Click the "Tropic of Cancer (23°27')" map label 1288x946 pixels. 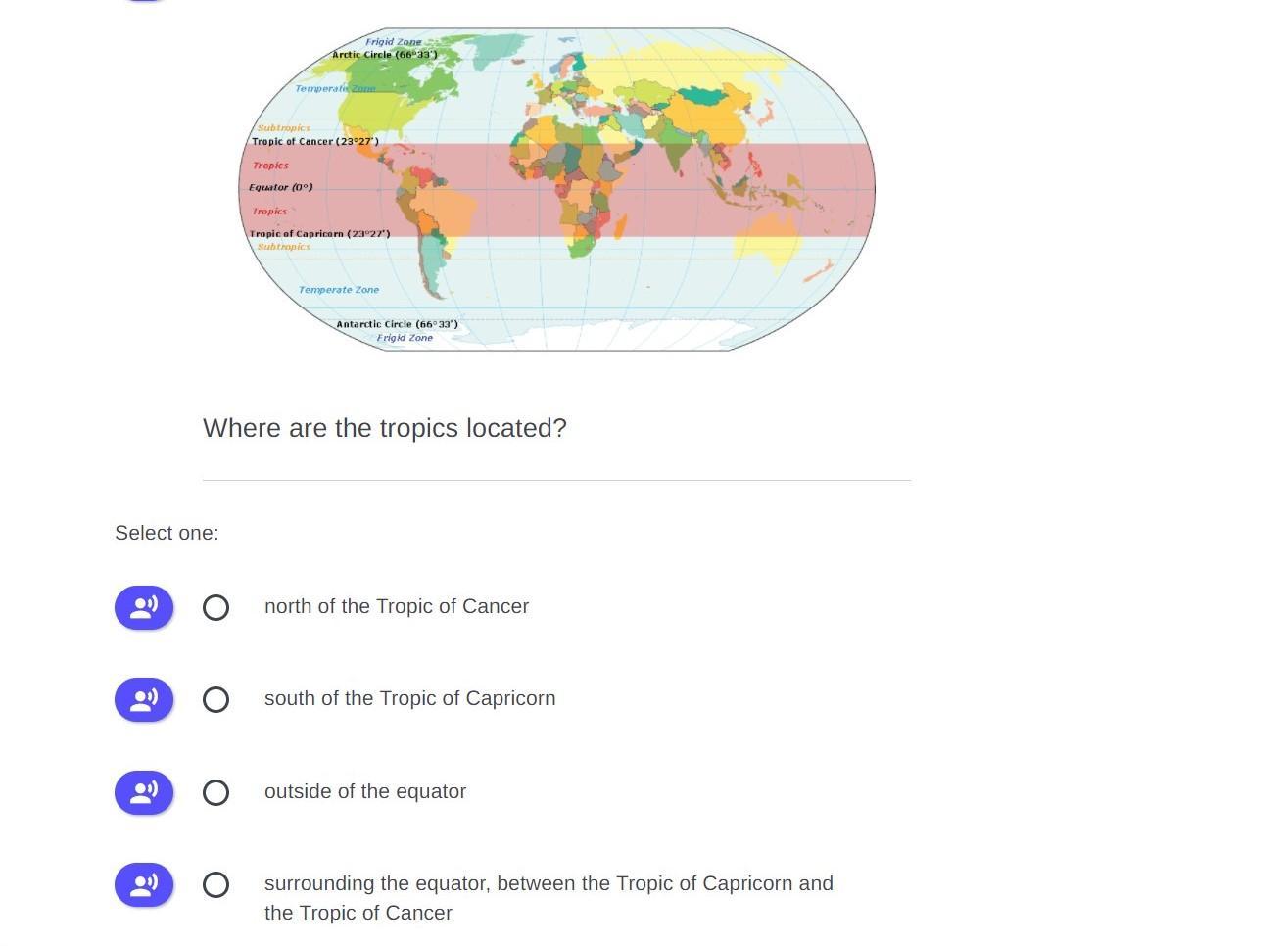[315, 141]
